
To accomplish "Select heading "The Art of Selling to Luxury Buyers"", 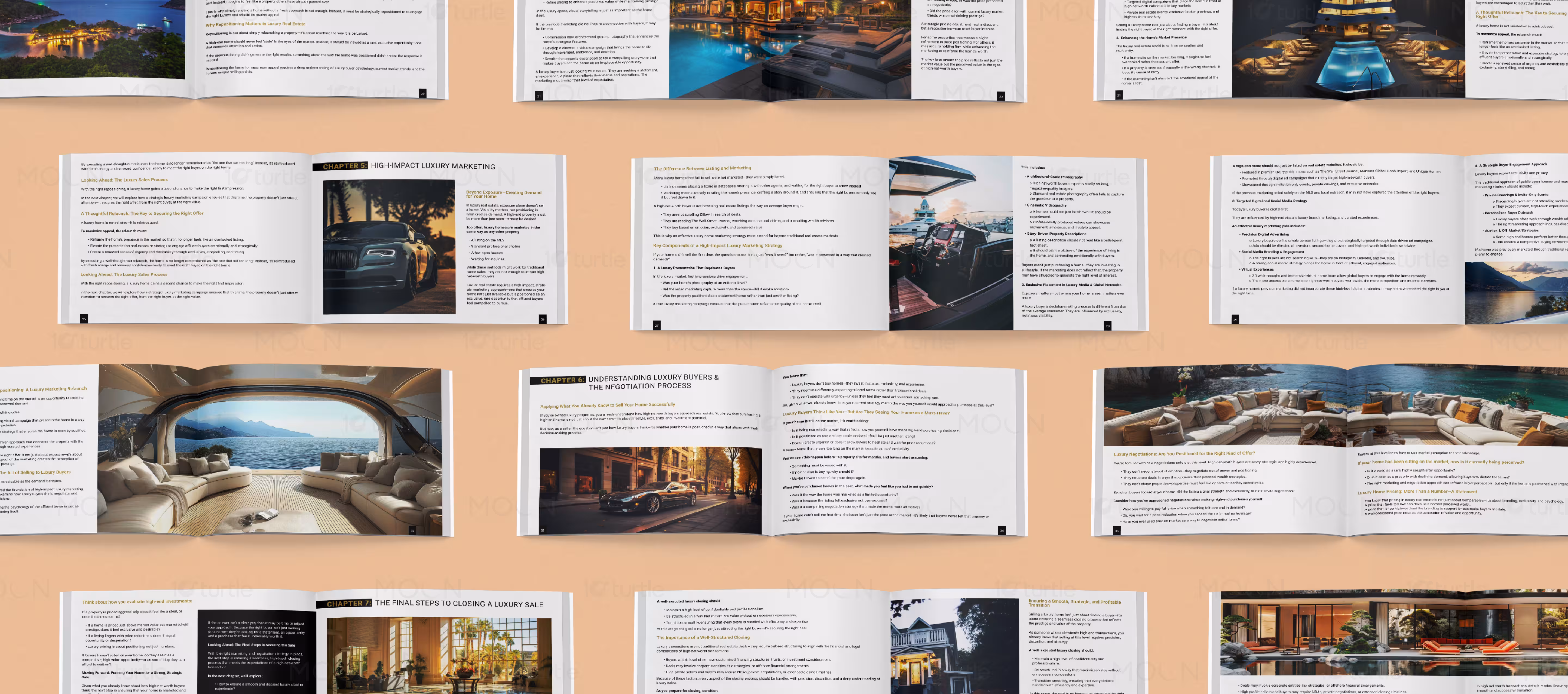I will pos(35,472).
